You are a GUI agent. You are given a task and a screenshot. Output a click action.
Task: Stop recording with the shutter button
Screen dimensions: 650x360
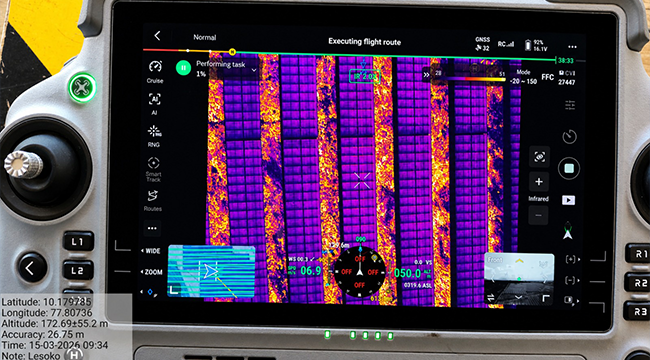[x=569, y=168]
